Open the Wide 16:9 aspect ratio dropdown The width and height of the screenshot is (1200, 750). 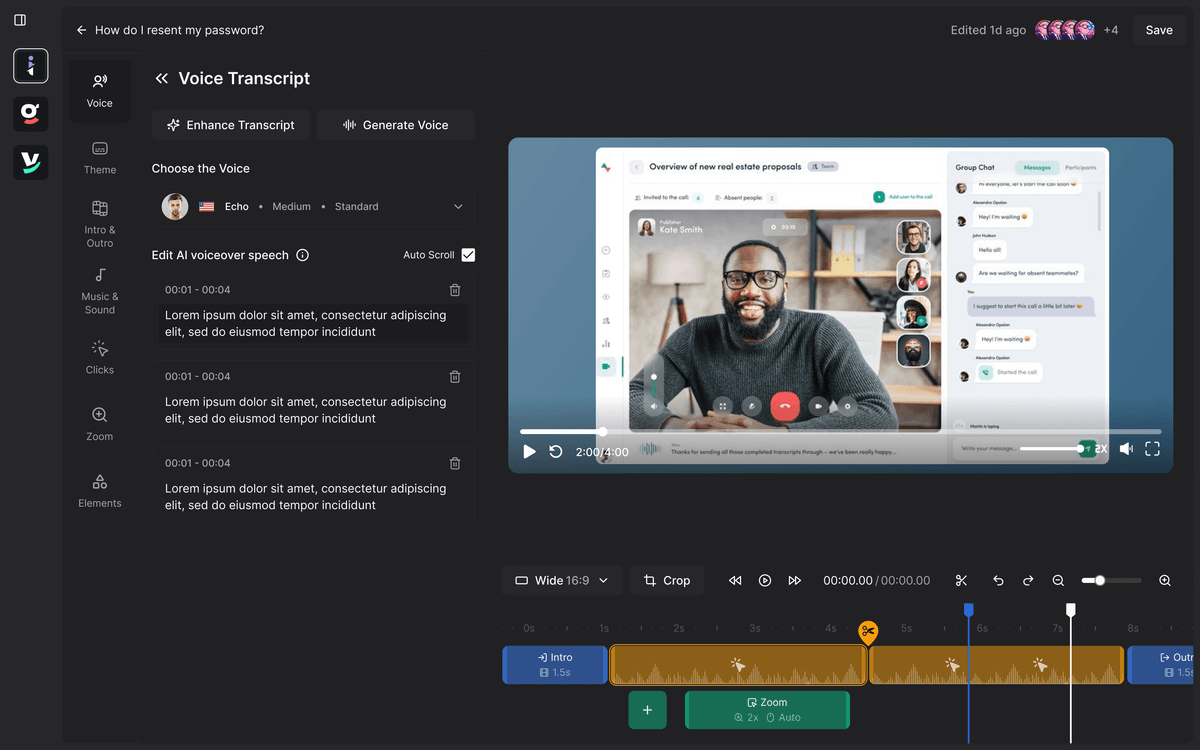pos(562,580)
